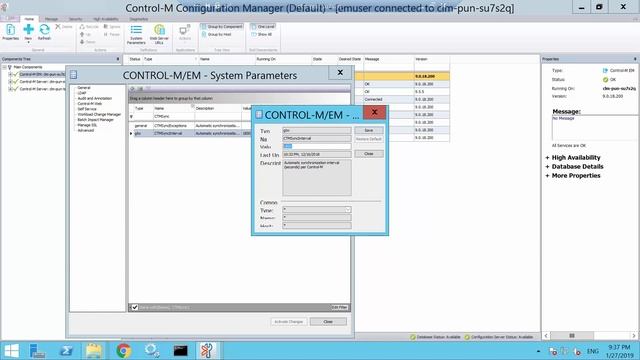
Task: Pin the Properties panel
Action: [635, 59]
